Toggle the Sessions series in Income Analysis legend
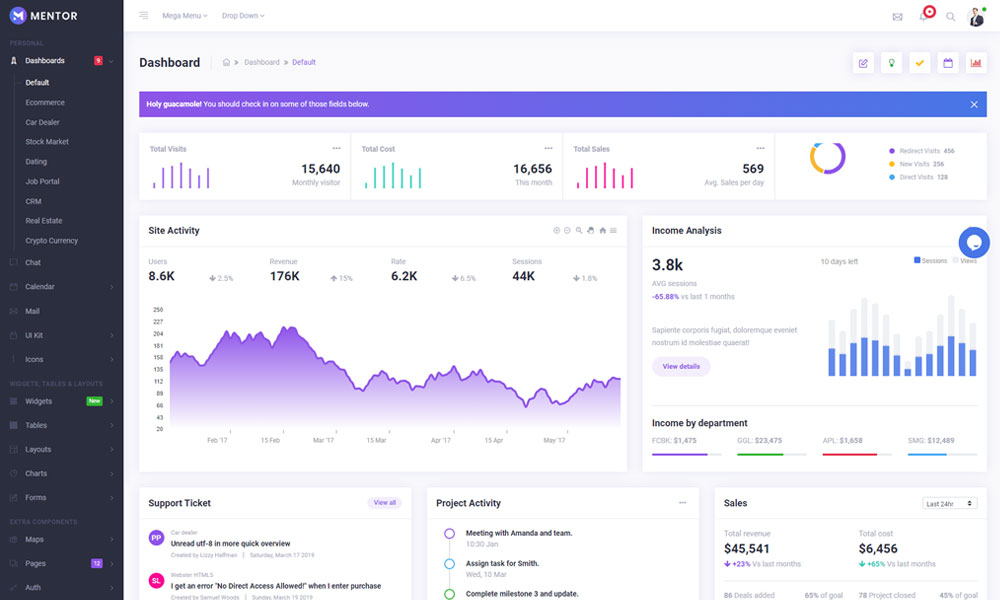This screenshot has height=600, width=1000. coord(931,261)
